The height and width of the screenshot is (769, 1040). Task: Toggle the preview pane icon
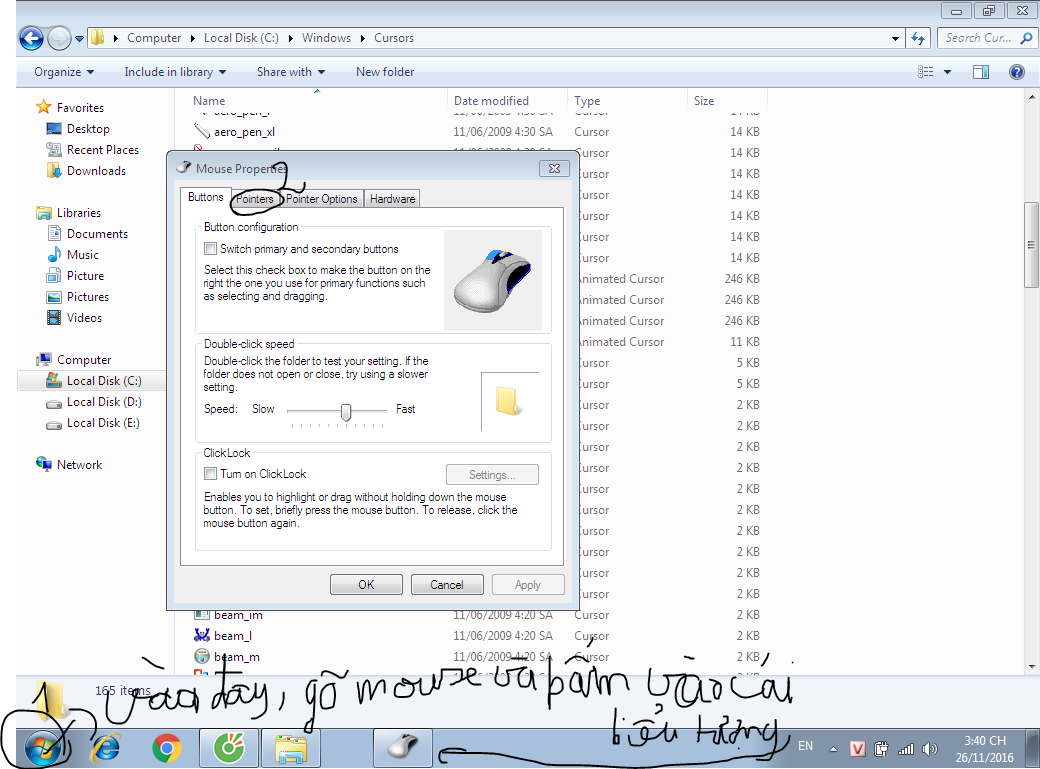click(981, 72)
